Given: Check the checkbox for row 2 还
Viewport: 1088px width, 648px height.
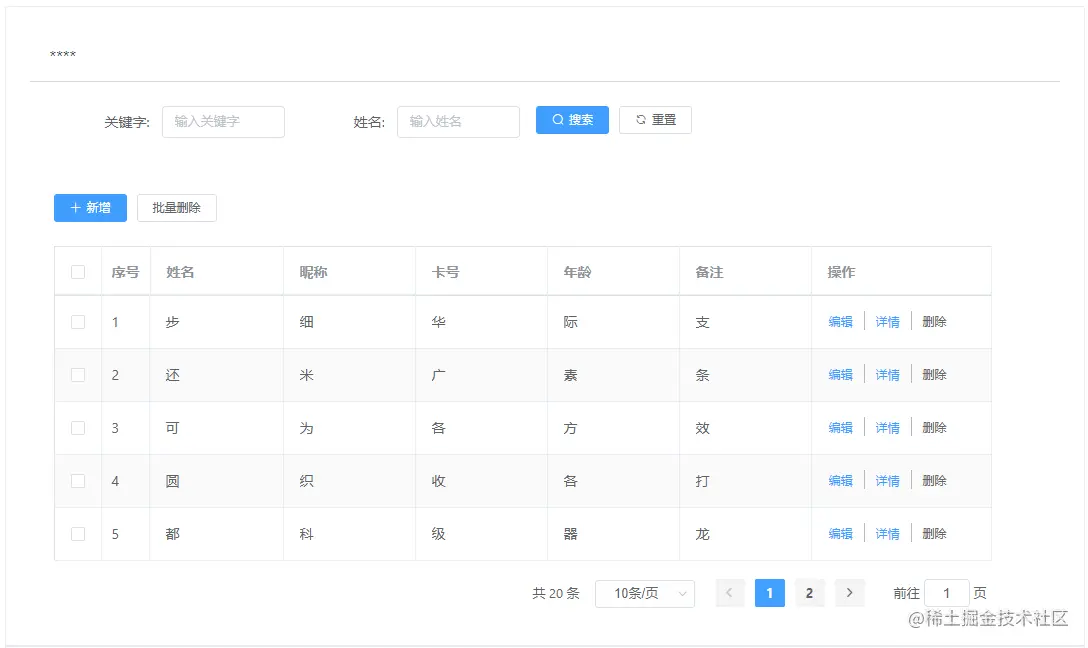Looking at the screenshot, I should [x=78, y=375].
